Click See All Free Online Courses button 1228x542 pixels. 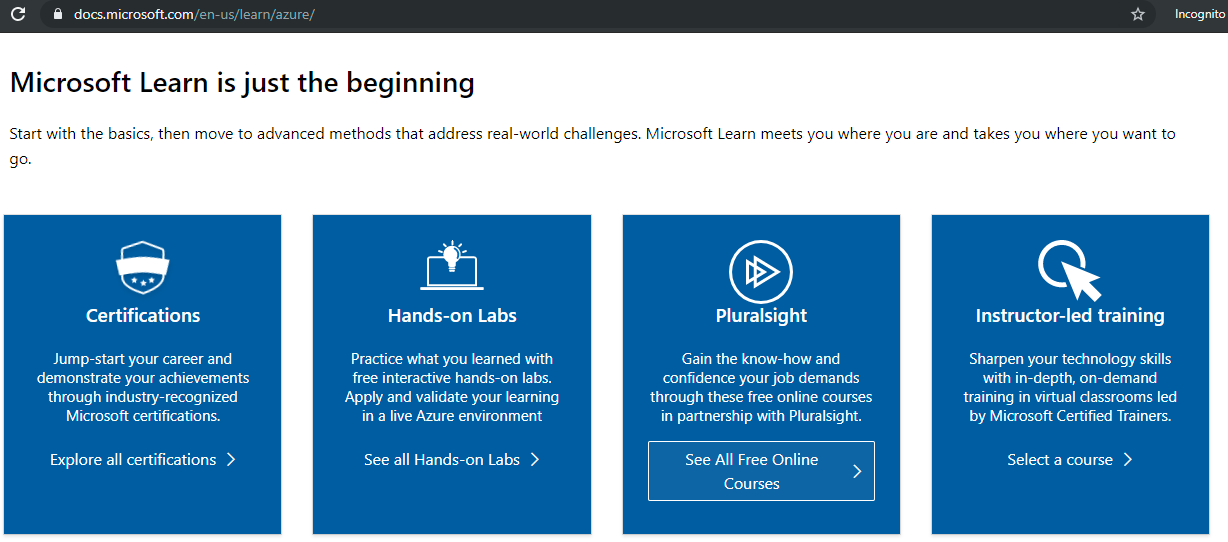pyautogui.click(x=761, y=471)
